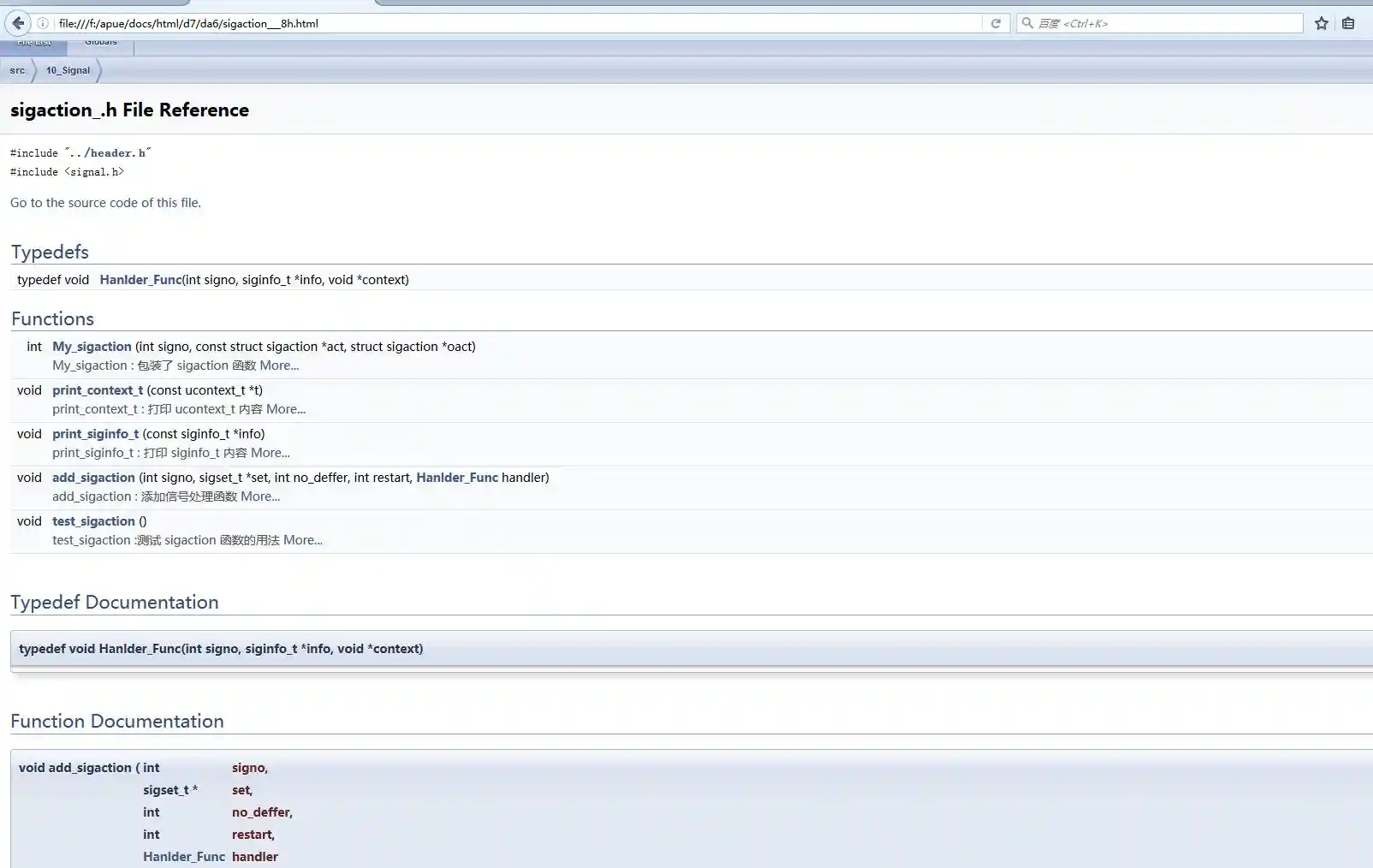Open Hanlder_Func link in Typedefs section

(x=140, y=280)
